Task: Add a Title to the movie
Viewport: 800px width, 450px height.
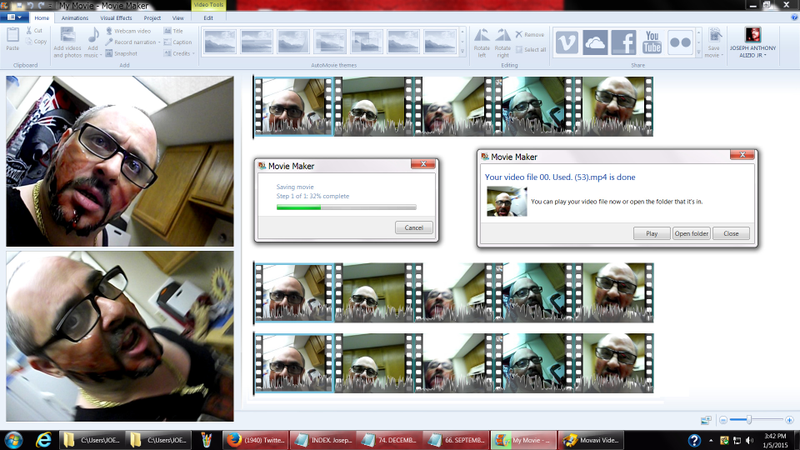Action: point(173,31)
